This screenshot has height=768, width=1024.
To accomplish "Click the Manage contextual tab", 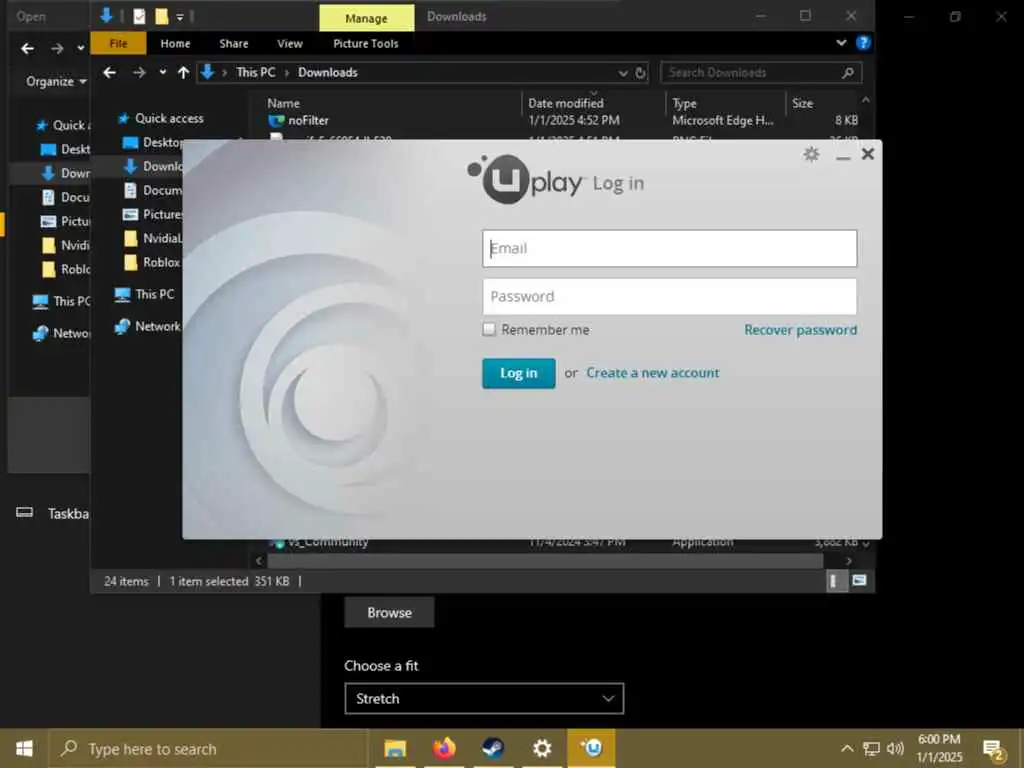I will (x=366, y=18).
